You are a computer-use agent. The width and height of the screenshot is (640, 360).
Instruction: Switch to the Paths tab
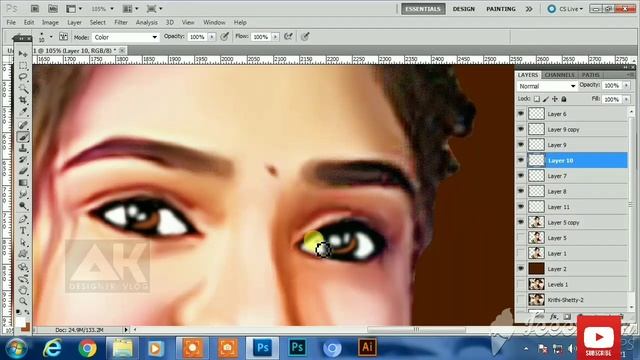pyautogui.click(x=591, y=75)
